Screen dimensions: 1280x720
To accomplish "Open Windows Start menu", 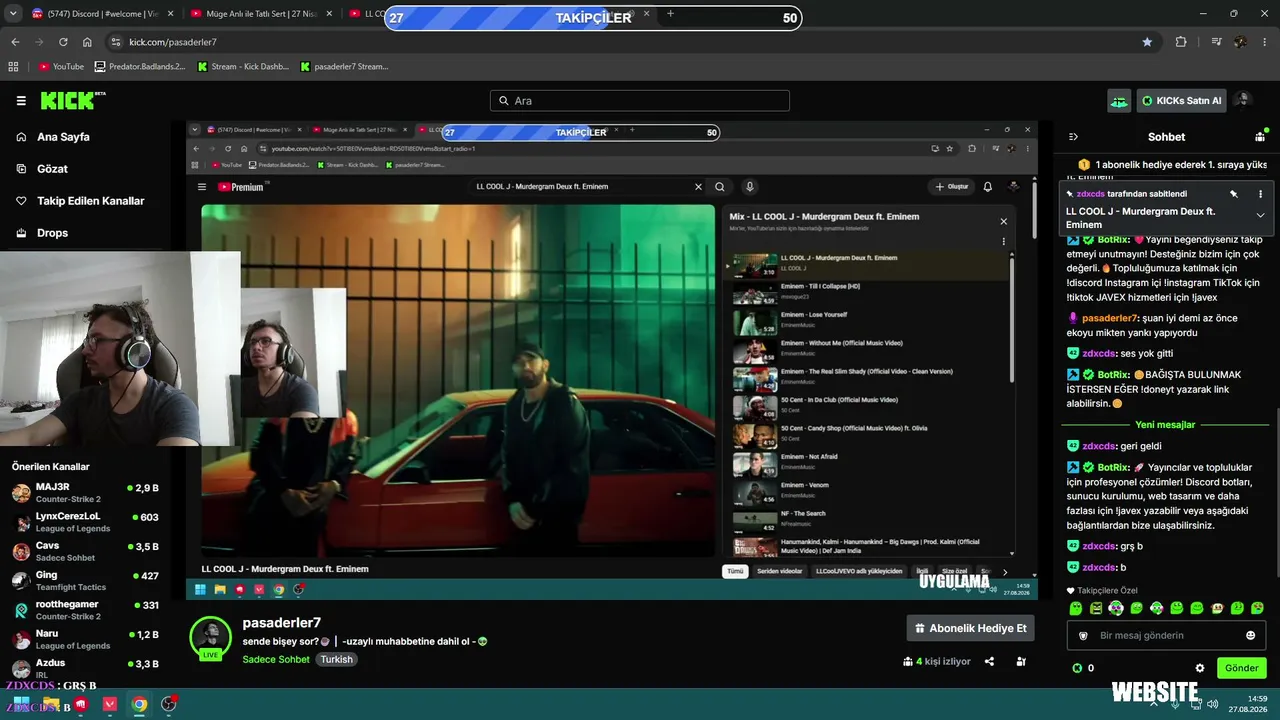I will coord(20,704).
